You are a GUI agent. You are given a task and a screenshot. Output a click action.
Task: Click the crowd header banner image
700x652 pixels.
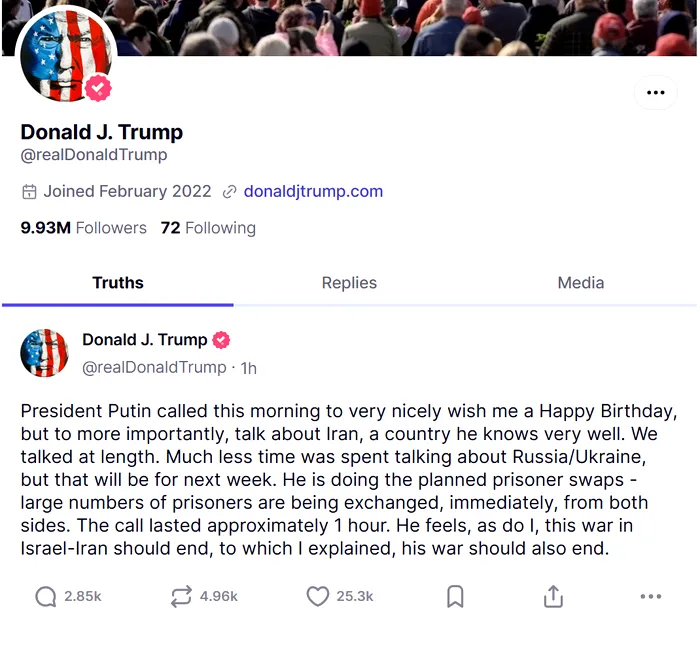pyautogui.click(x=400, y=27)
